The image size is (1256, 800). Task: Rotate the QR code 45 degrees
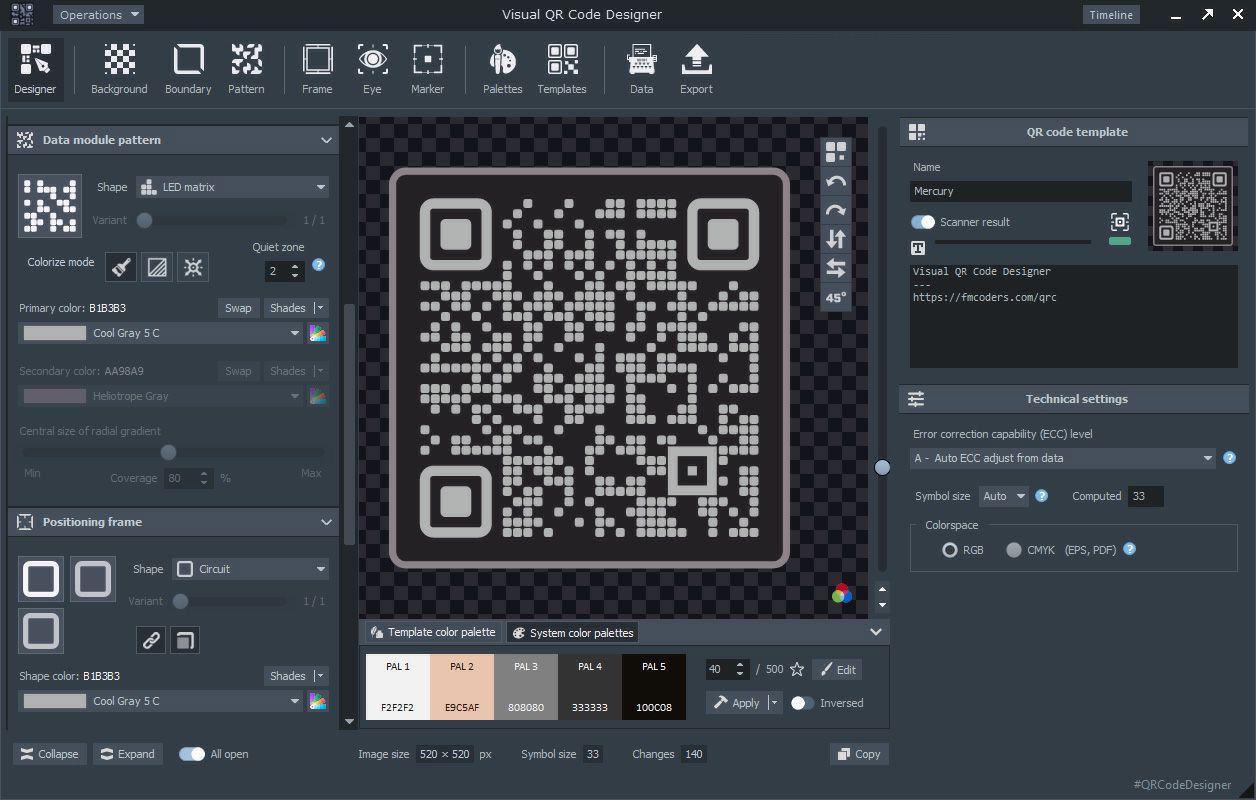coord(836,297)
